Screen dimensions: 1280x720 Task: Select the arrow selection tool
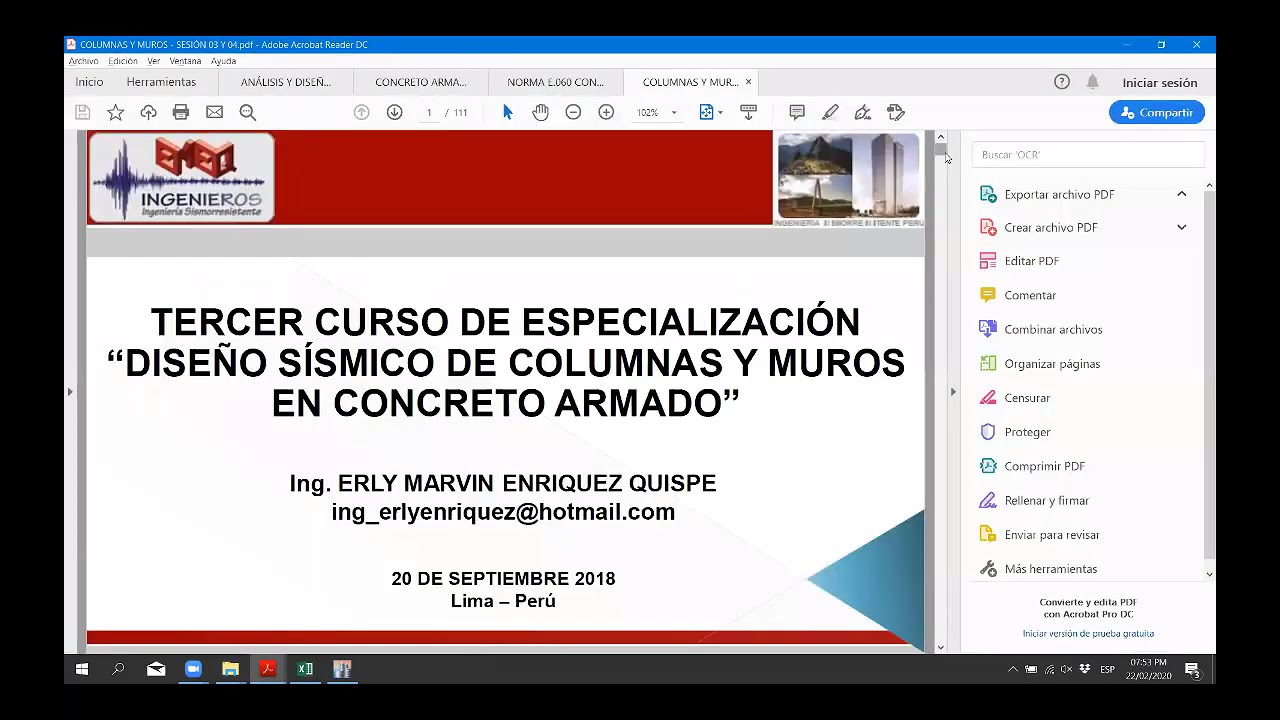tap(508, 113)
